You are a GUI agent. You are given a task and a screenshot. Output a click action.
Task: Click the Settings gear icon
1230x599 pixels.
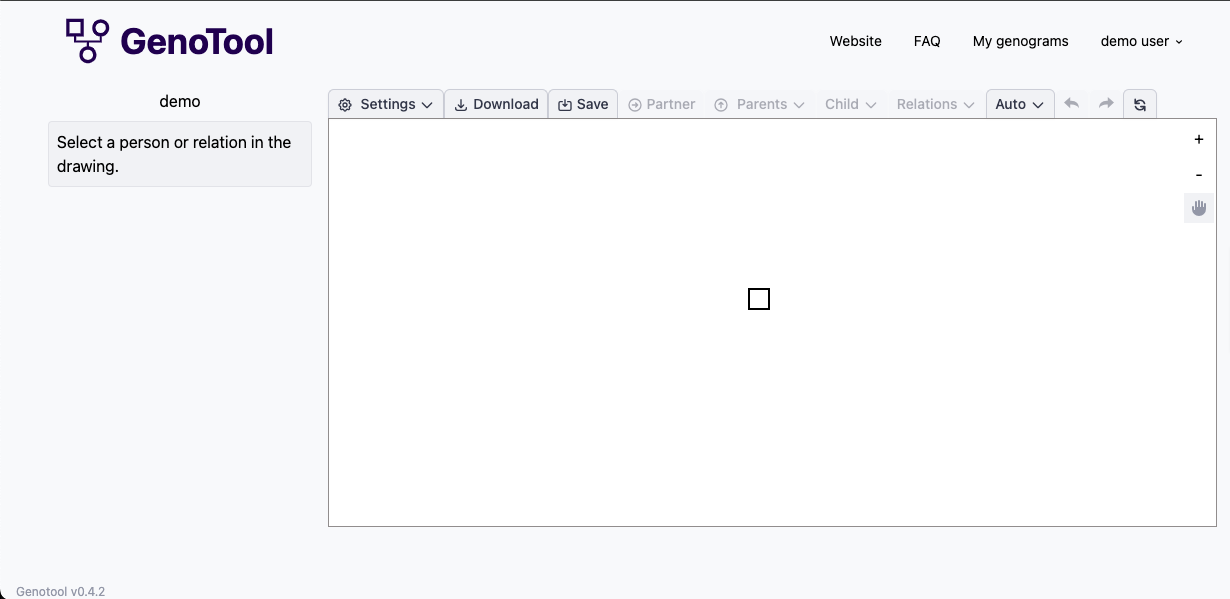tap(344, 104)
